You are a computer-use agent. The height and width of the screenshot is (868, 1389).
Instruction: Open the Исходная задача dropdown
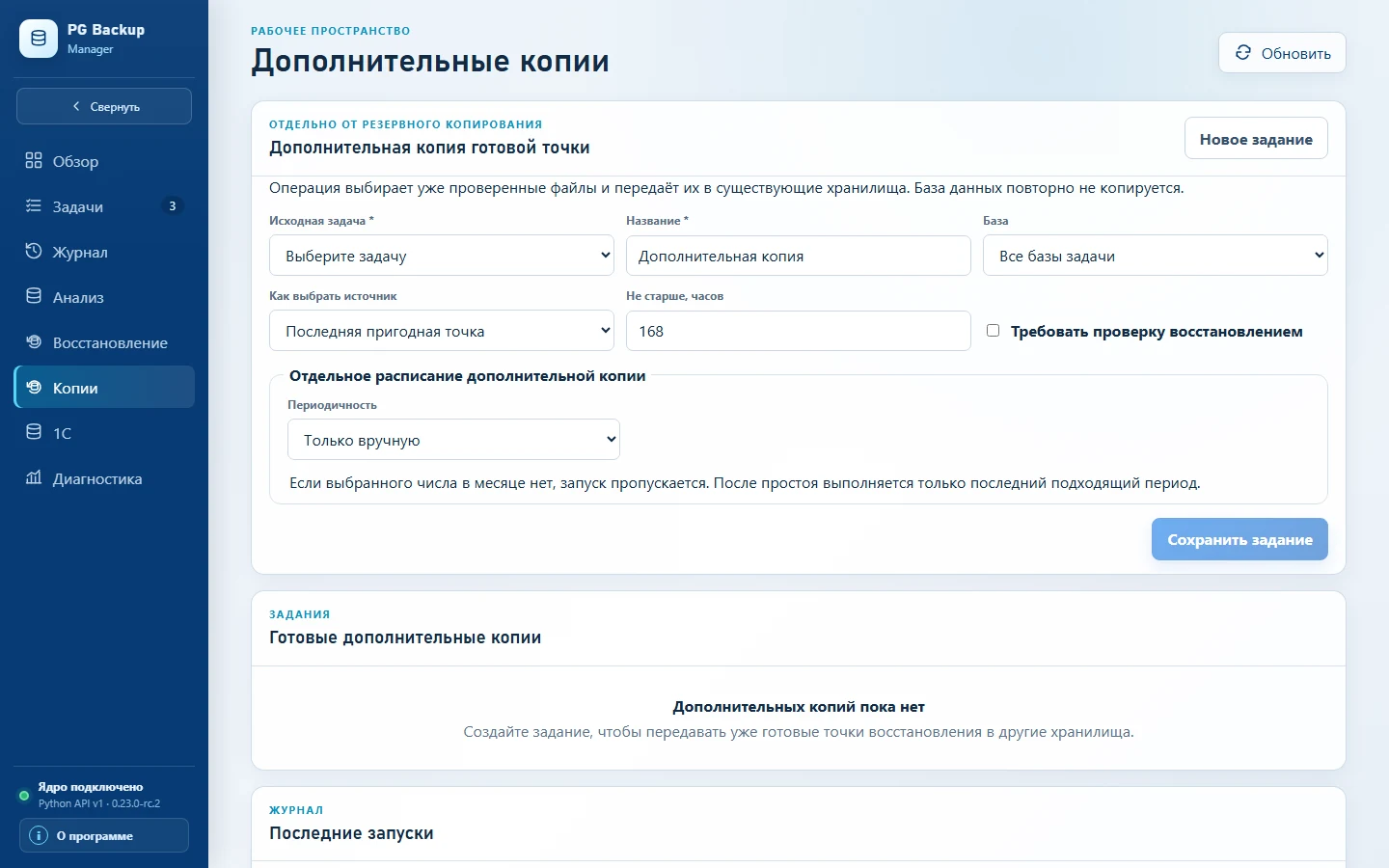click(x=442, y=256)
